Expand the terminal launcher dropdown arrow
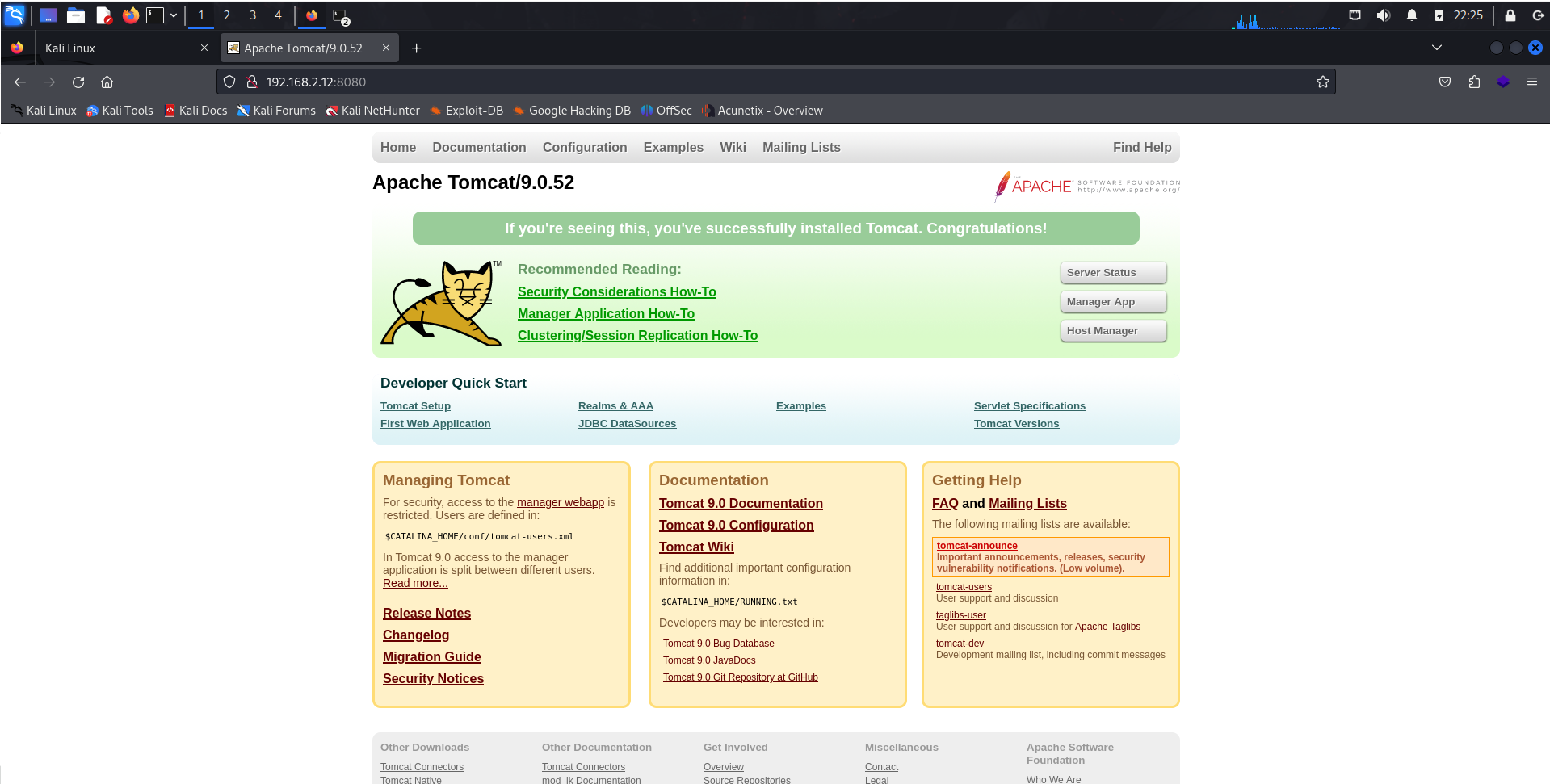 pyautogui.click(x=174, y=15)
